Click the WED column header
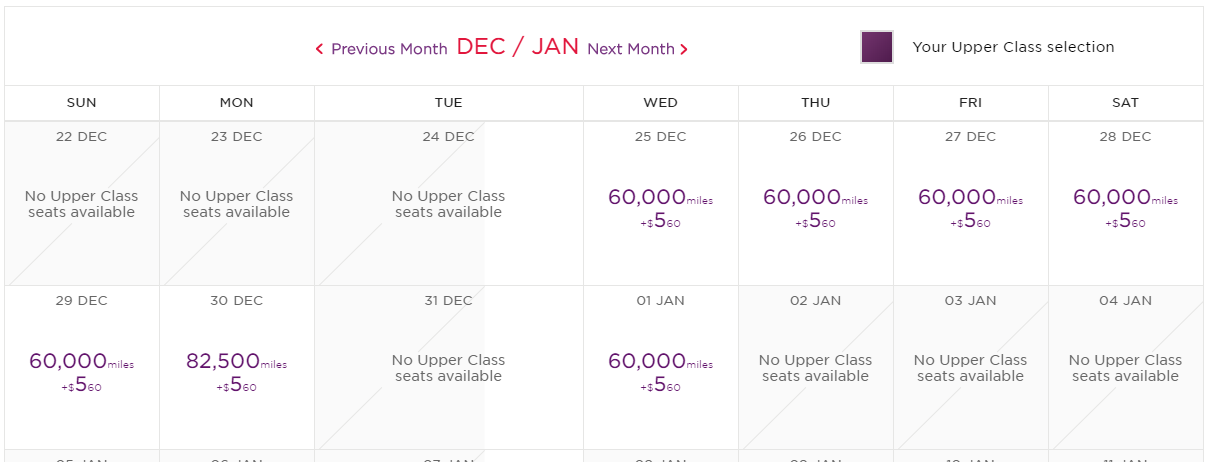The width and height of the screenshot is (1209, 462). pyautogui.click(x=661, y=103)
